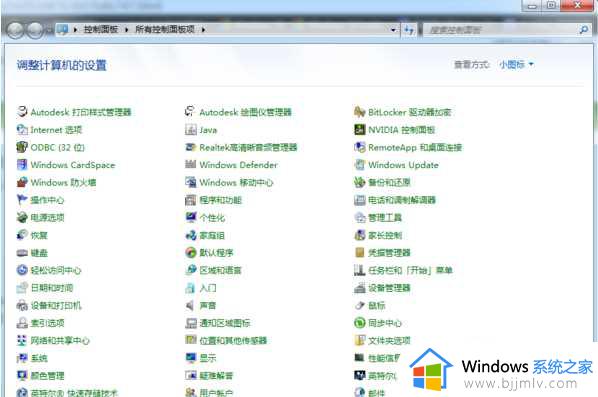Click the Autodesk 绘图仪管理器 icon
This screenshot has width=598, height=397.
click(x=190, y=112)
